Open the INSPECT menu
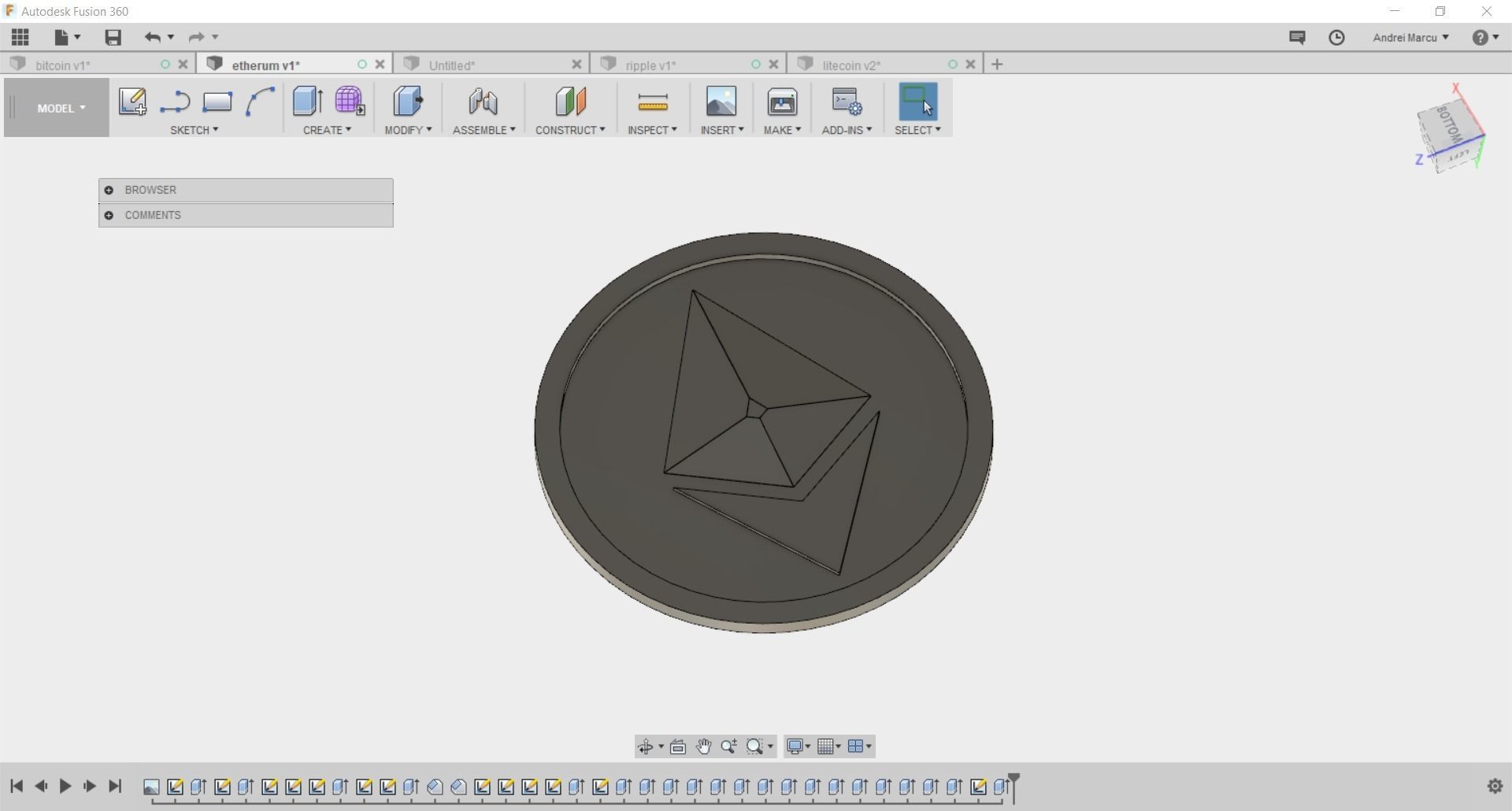The height and width of the screenshot is (811, 1512). [x=652, y=130]
